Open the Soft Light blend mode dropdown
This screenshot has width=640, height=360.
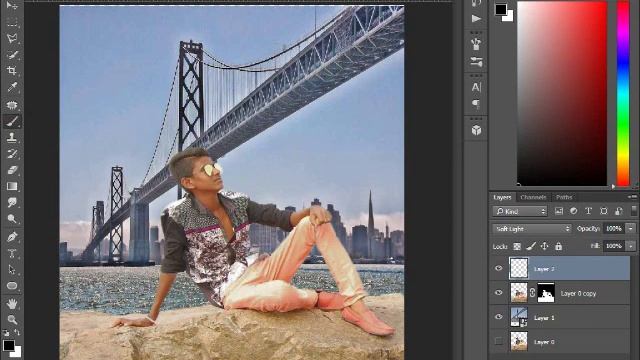[x=531, y=229]
